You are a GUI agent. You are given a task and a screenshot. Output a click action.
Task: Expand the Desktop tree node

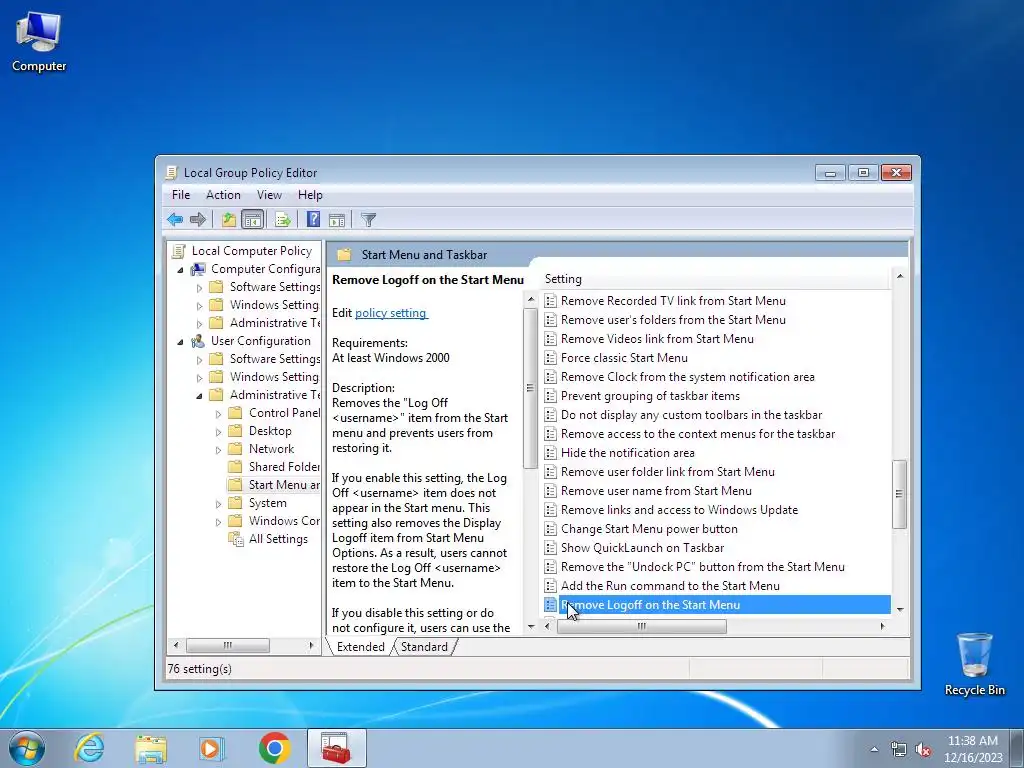click(x=218, y=432)
